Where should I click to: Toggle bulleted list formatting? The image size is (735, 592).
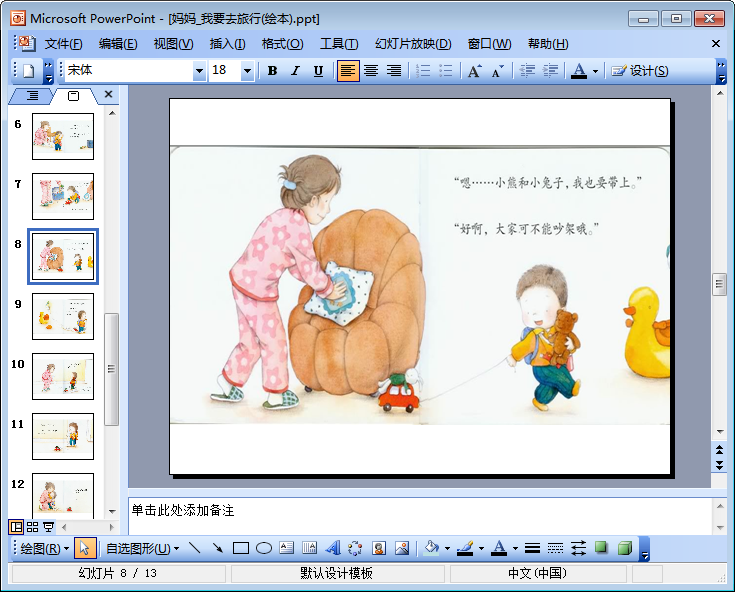[446, 71]
